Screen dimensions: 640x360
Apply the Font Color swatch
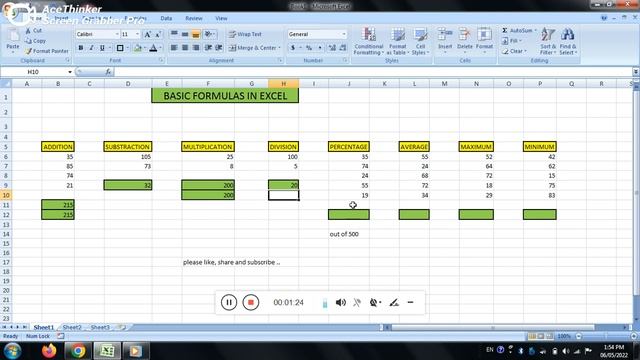tap(153, 48)
